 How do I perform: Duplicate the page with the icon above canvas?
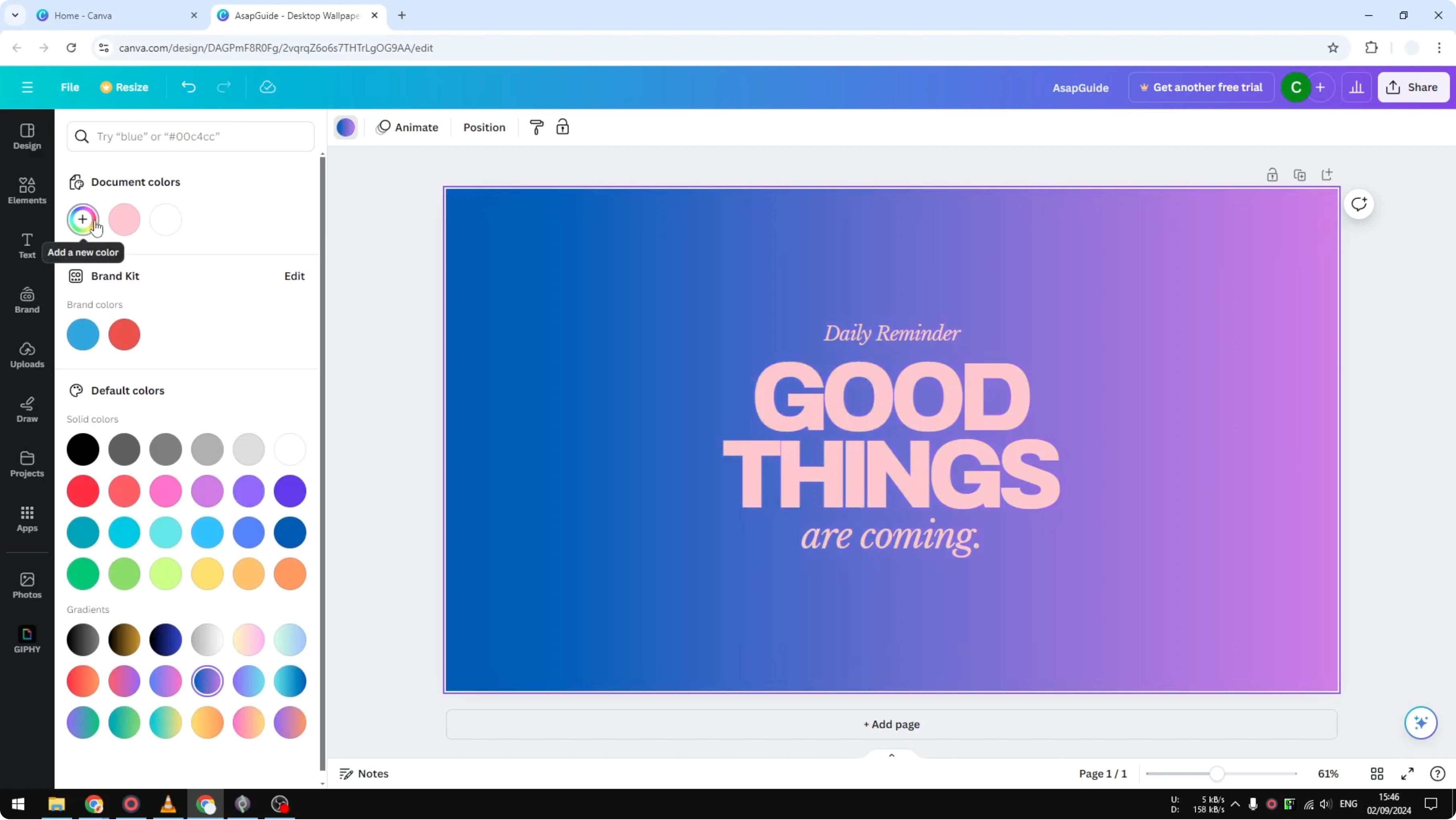click(x=1299, y=175)
